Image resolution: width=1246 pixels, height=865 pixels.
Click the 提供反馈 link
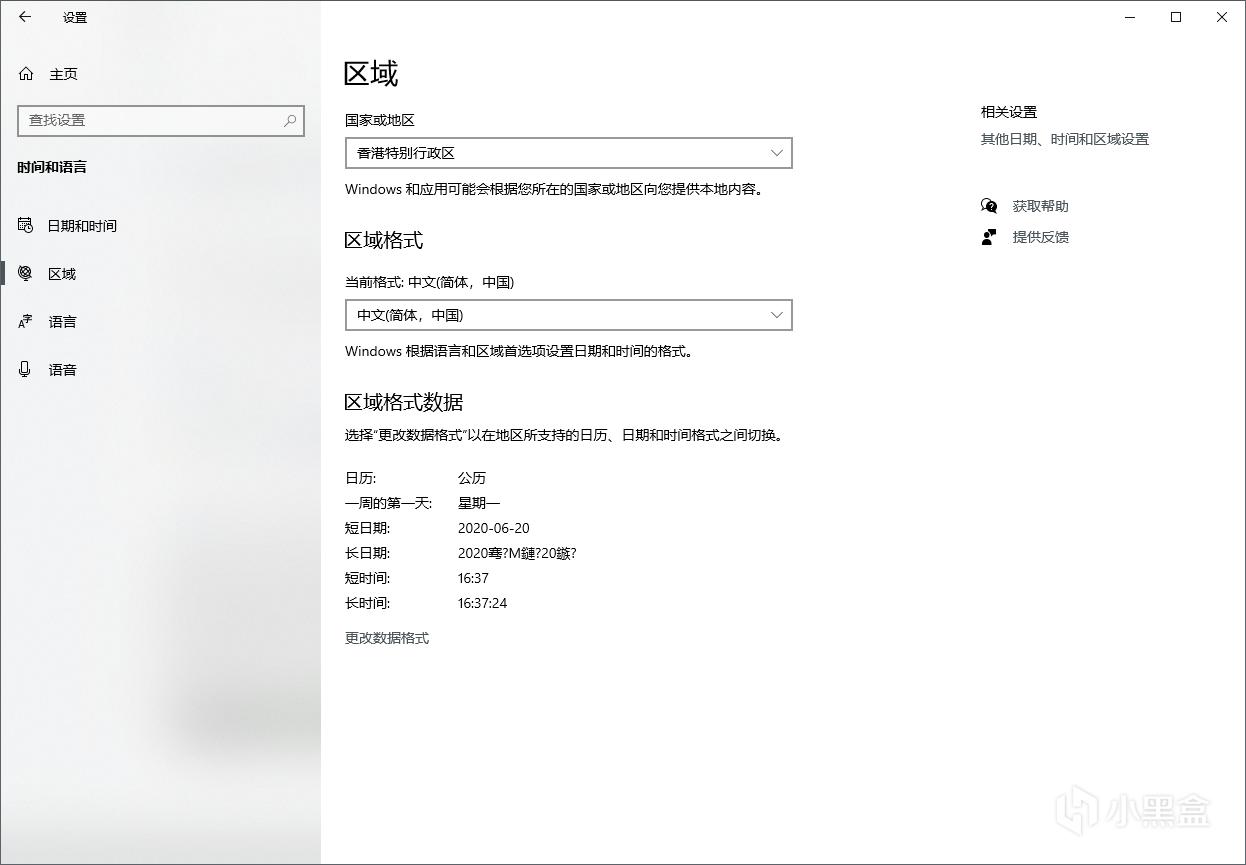[x=1041, y=237]
